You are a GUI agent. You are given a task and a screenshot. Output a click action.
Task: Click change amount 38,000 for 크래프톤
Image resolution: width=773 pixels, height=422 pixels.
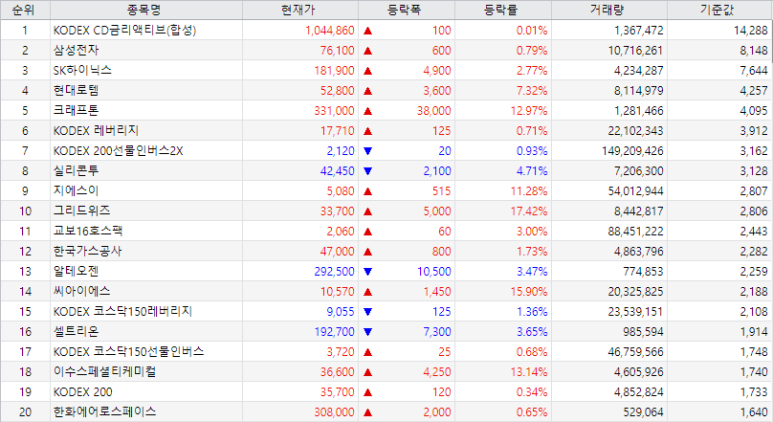(434, 111)
